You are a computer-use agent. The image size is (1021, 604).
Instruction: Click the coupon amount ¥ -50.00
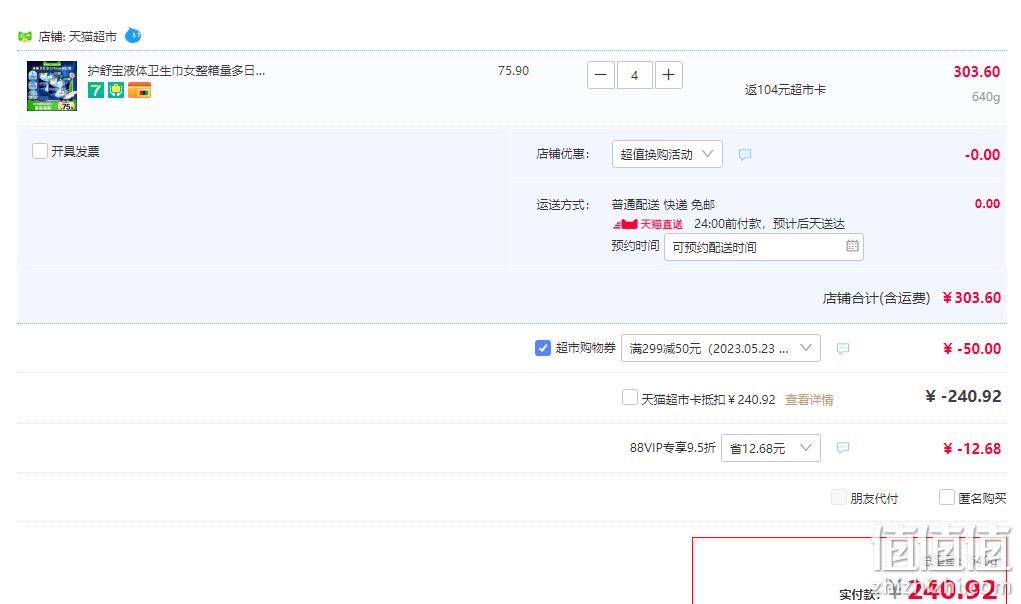click(972, 348)
